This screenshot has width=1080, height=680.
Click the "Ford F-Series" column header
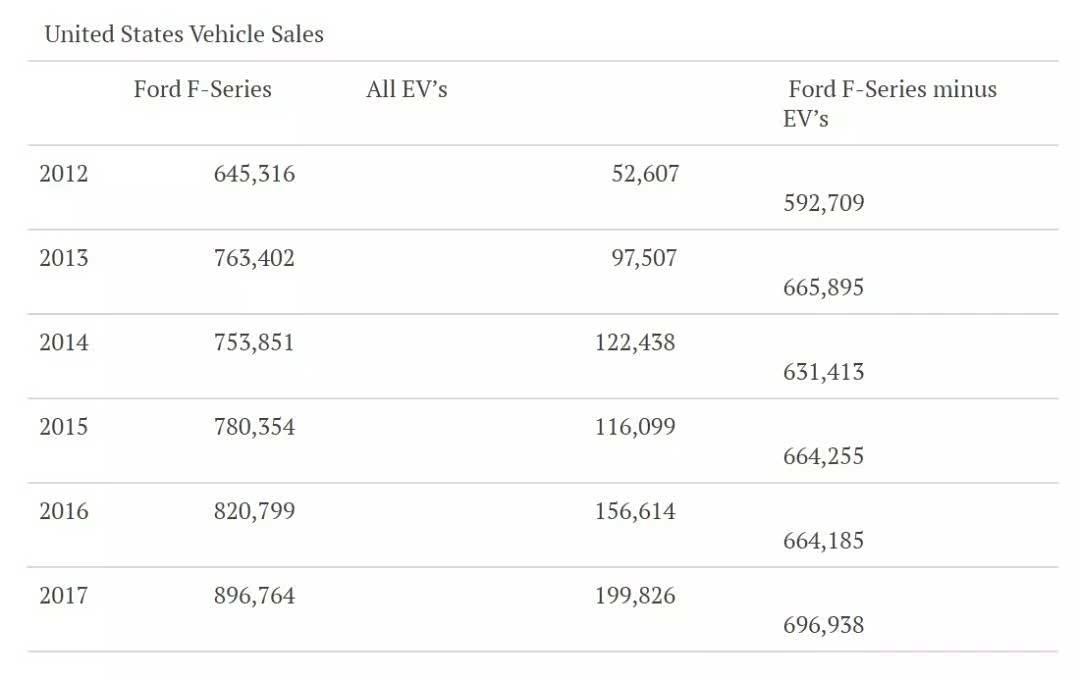point(203,89)
